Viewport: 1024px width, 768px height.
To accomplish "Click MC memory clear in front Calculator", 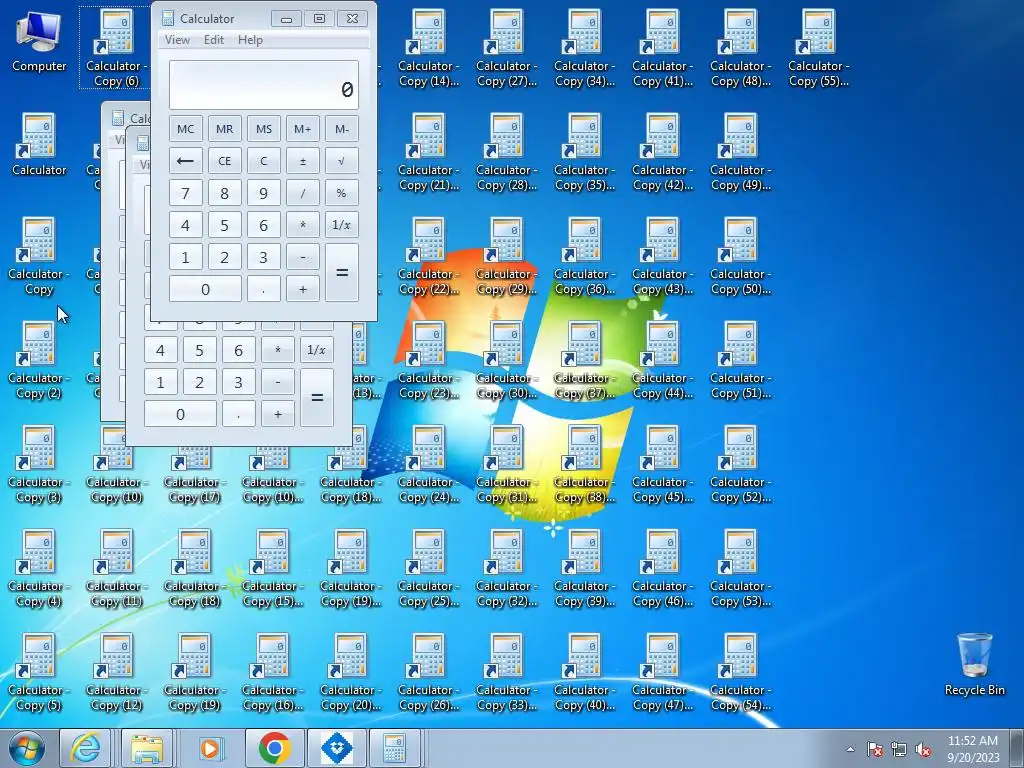I will 185,129.
